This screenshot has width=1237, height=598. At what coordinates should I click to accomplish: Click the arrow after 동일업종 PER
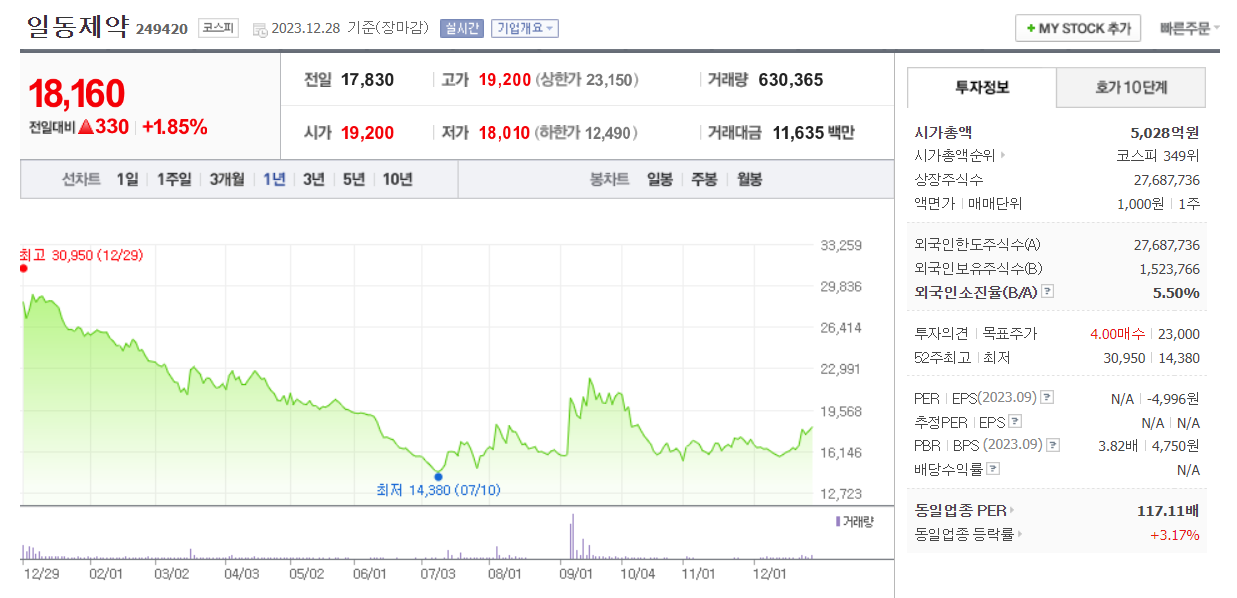pyautogui.click(x=1011, y=512)
